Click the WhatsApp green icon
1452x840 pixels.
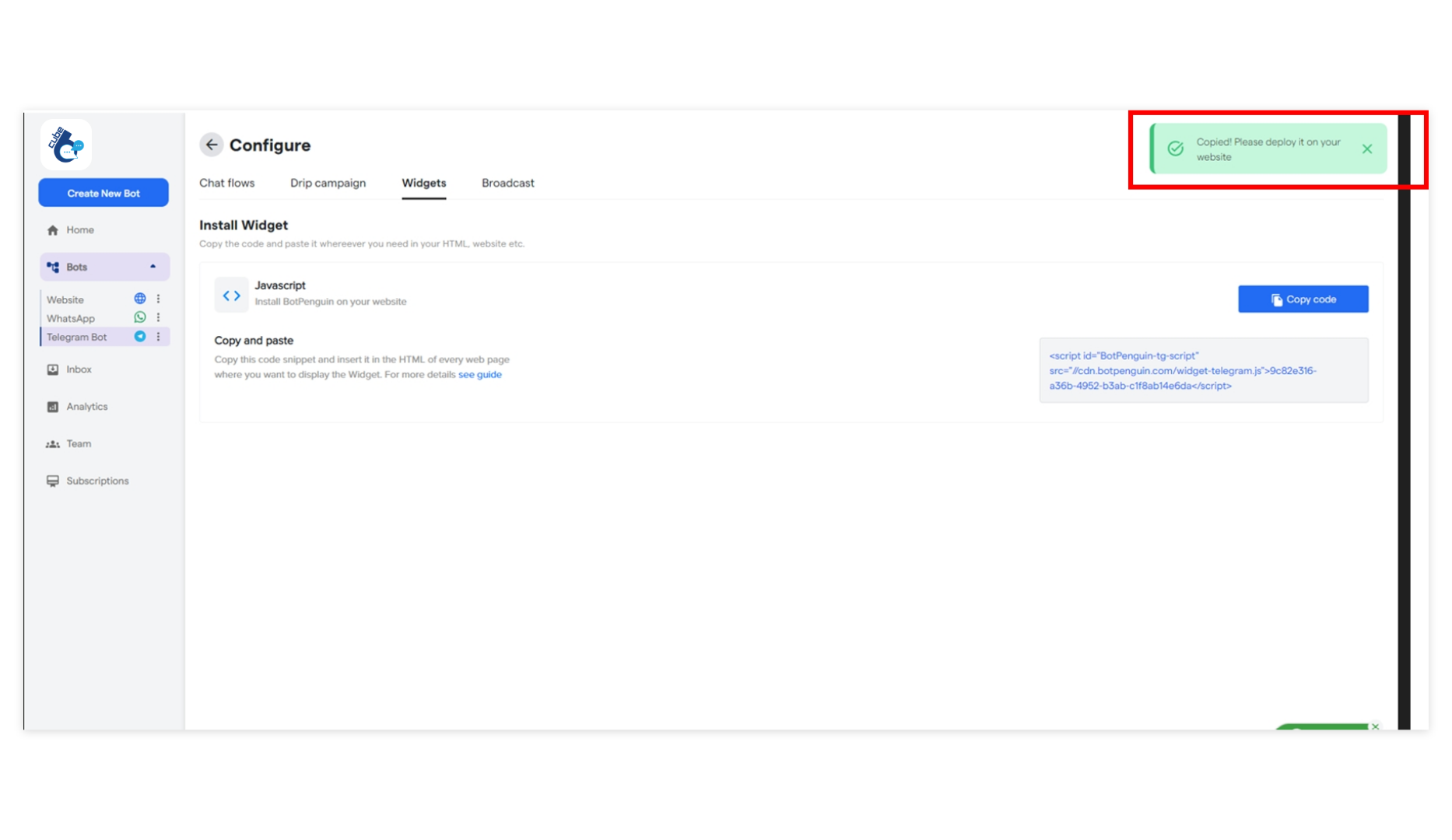(x=140, y=317)
